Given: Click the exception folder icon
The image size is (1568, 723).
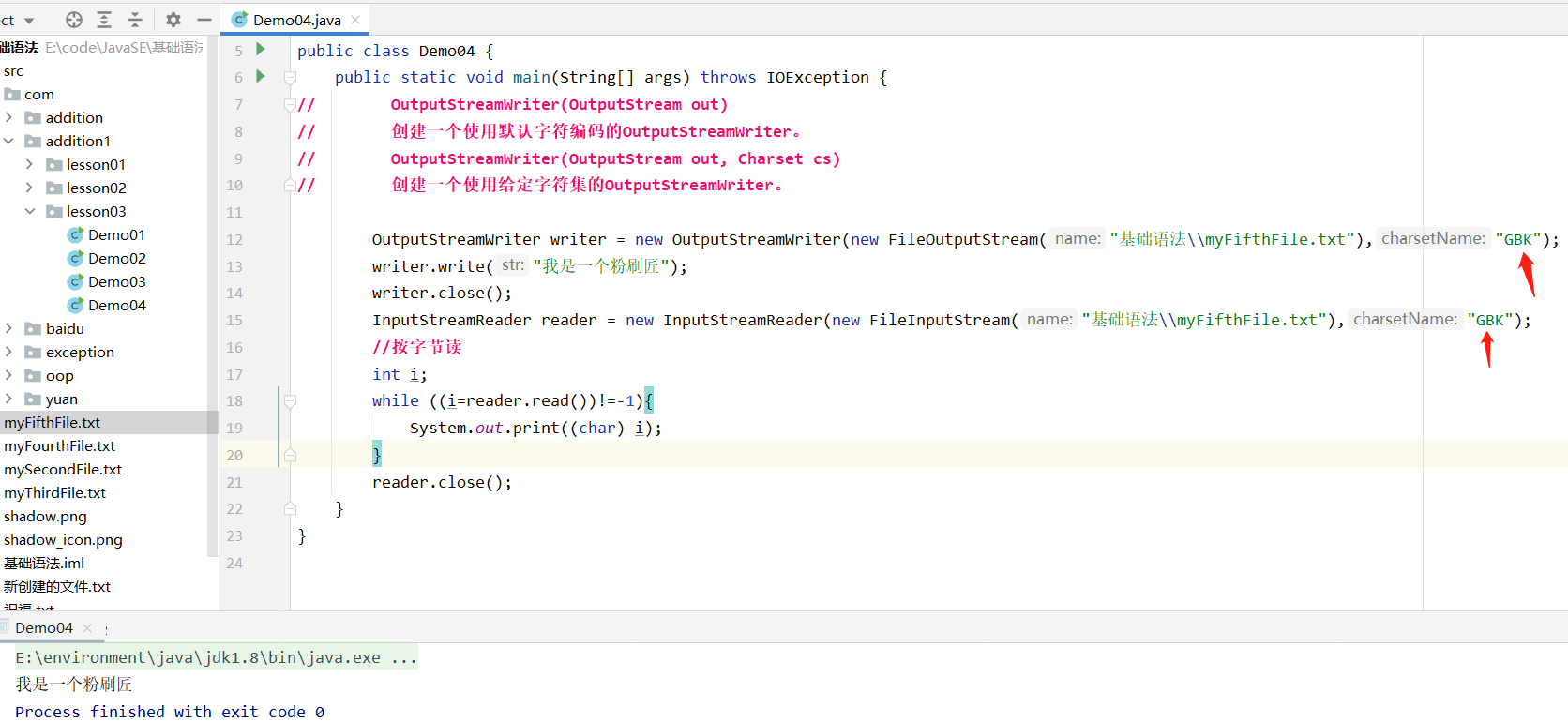Looking at the screenshot, I should (33, 352).
